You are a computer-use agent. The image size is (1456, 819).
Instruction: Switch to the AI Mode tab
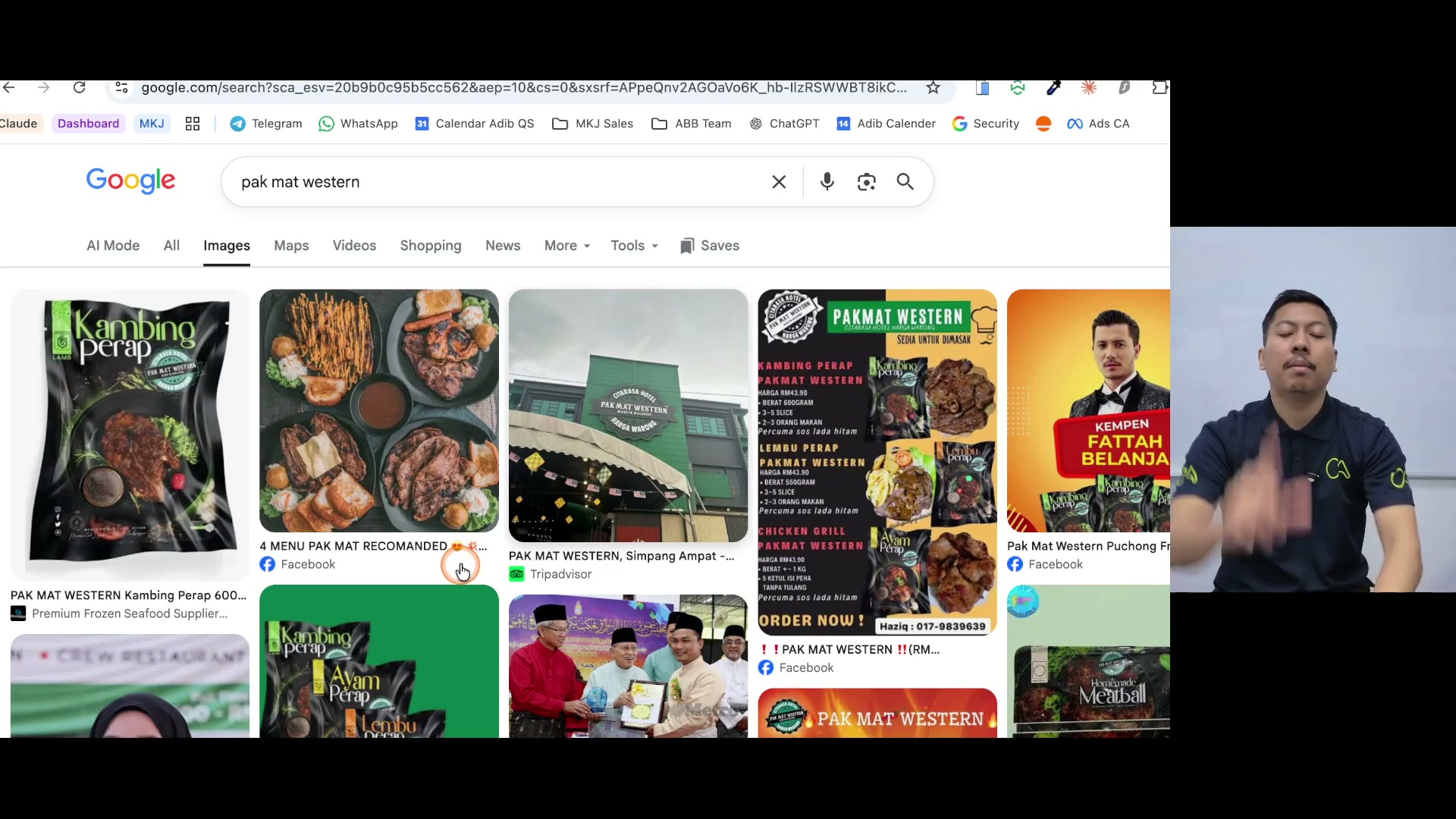113,246
